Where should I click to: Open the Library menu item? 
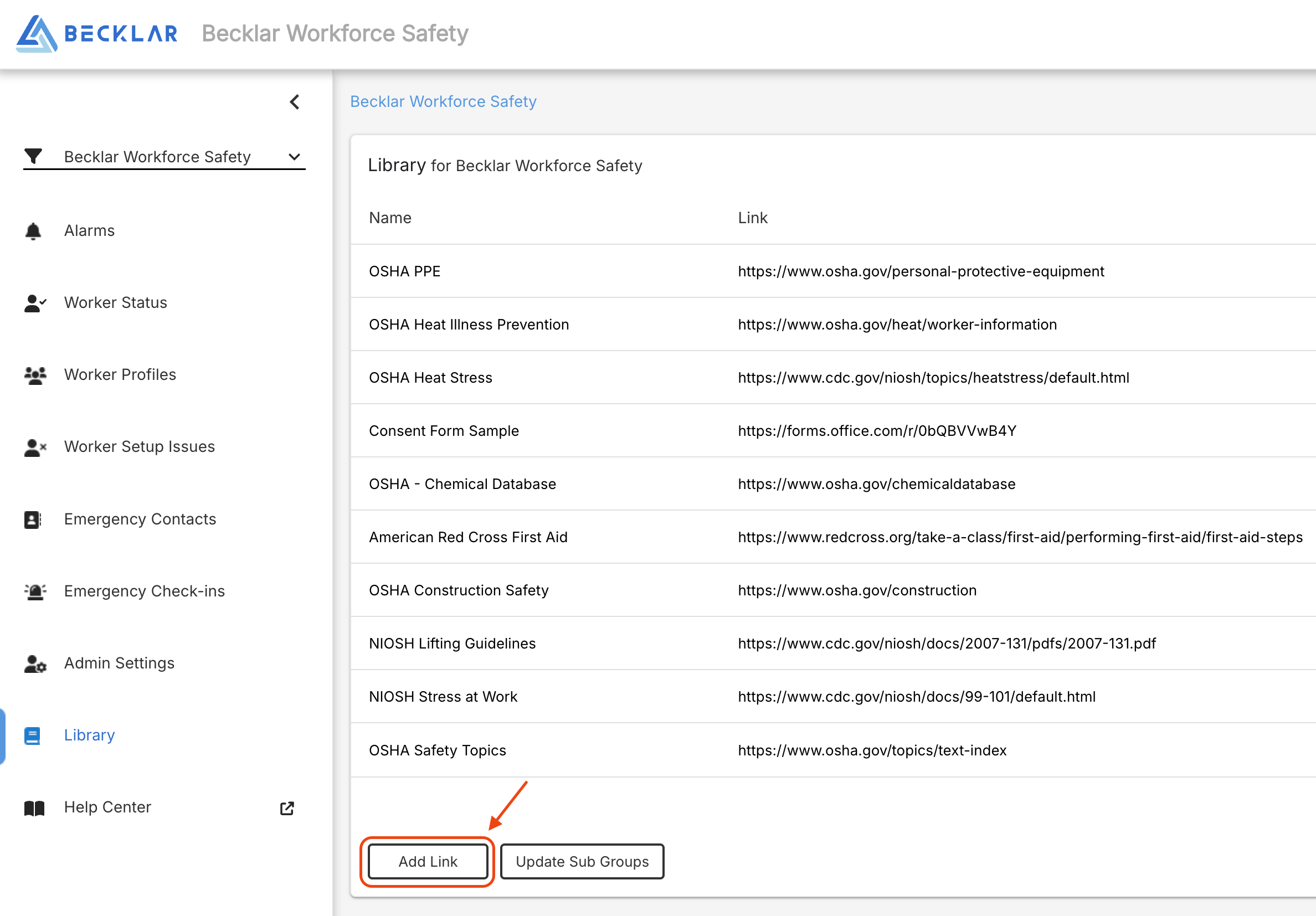(89, 735)
